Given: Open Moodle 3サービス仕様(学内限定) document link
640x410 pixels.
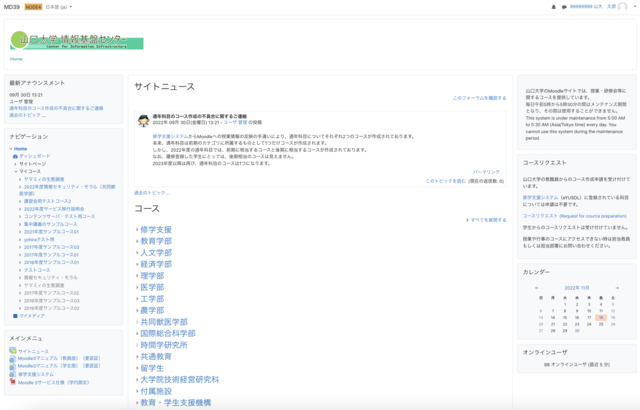Looking at the screenshot, I should 53,383.
